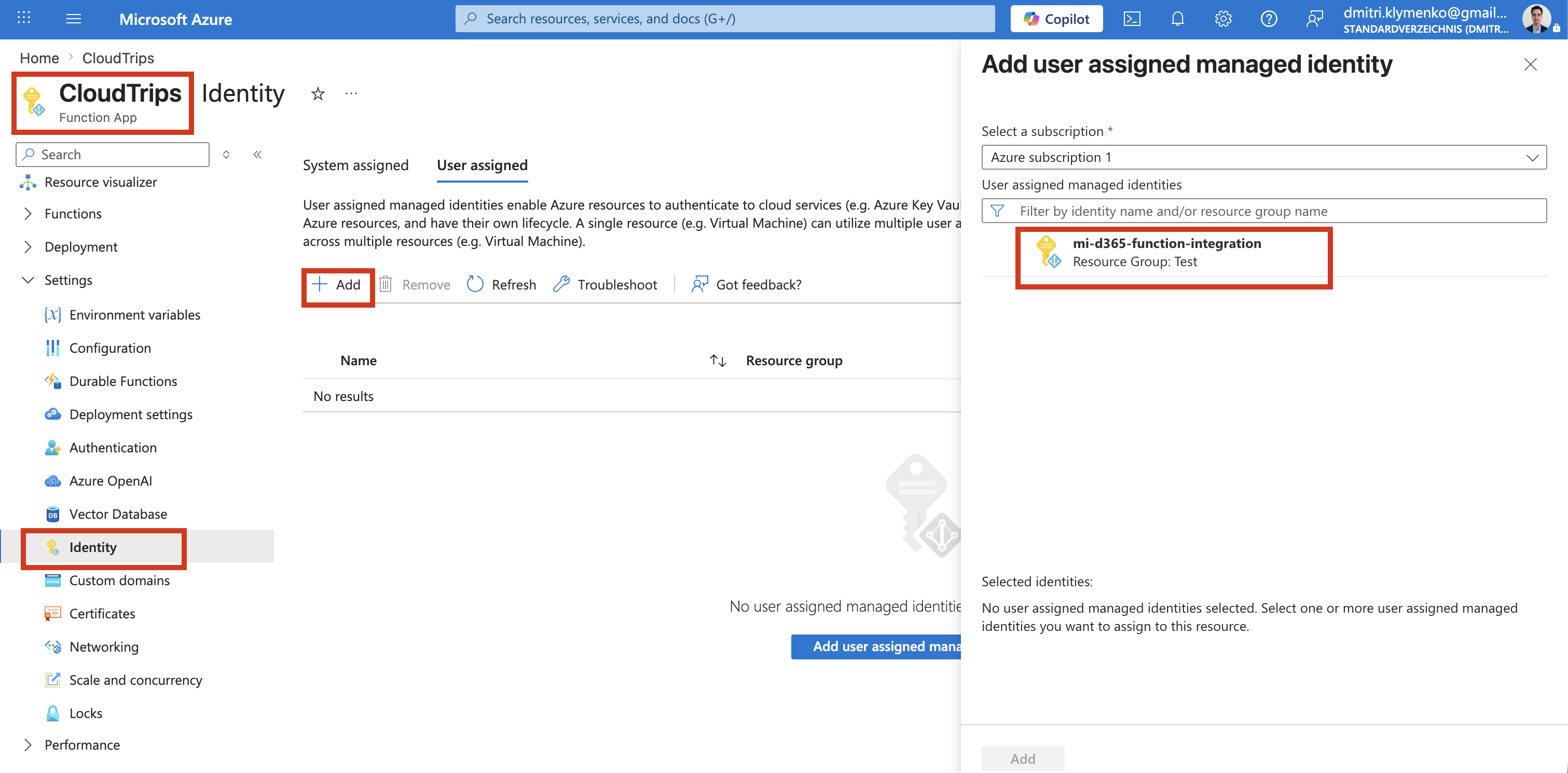The width and height of the screenshot is (1568, 773).
Task: Open Environment variables settings
Action: click(x=122, y=315)
